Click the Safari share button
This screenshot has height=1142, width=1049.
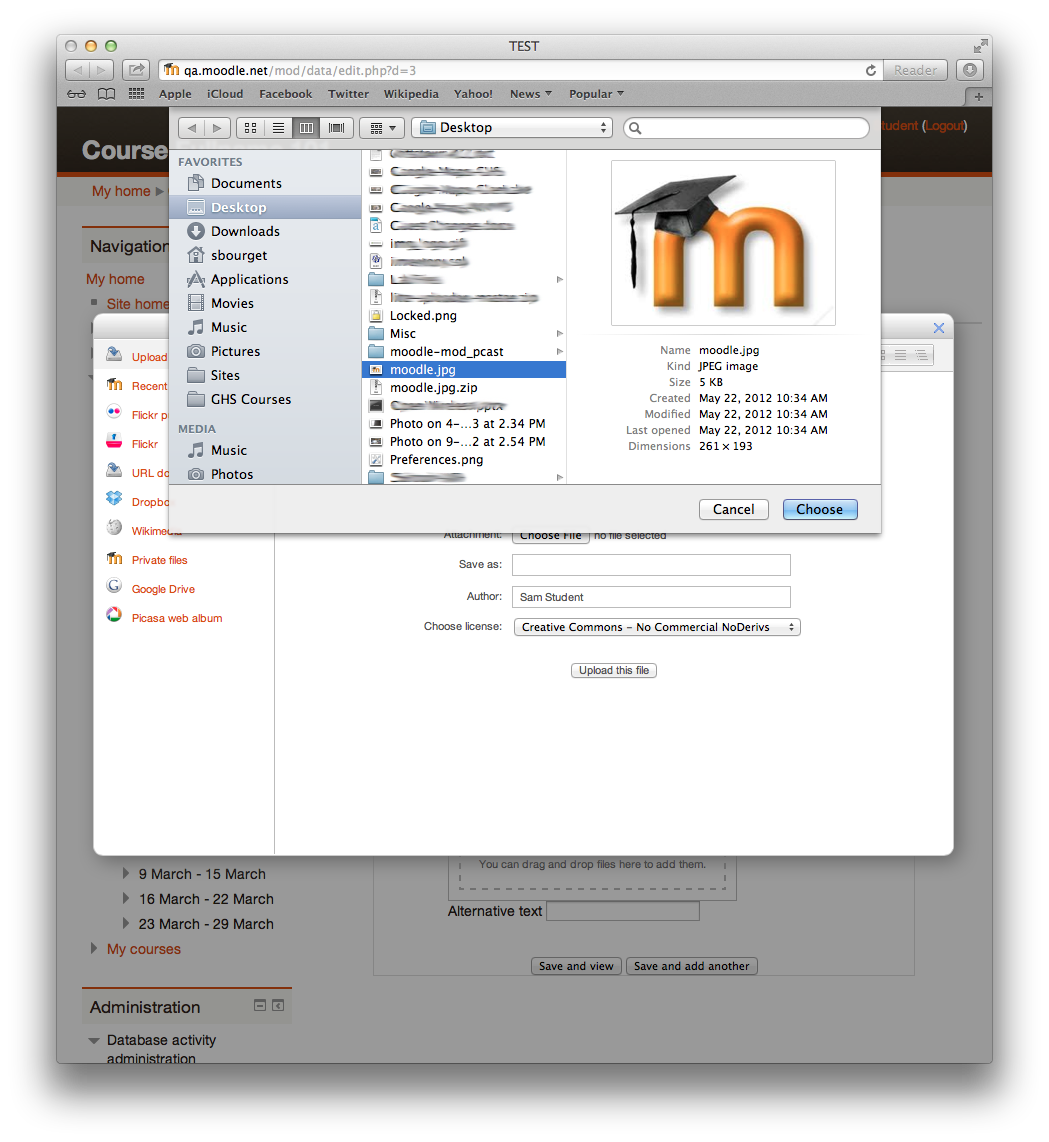tap(135, 70)
